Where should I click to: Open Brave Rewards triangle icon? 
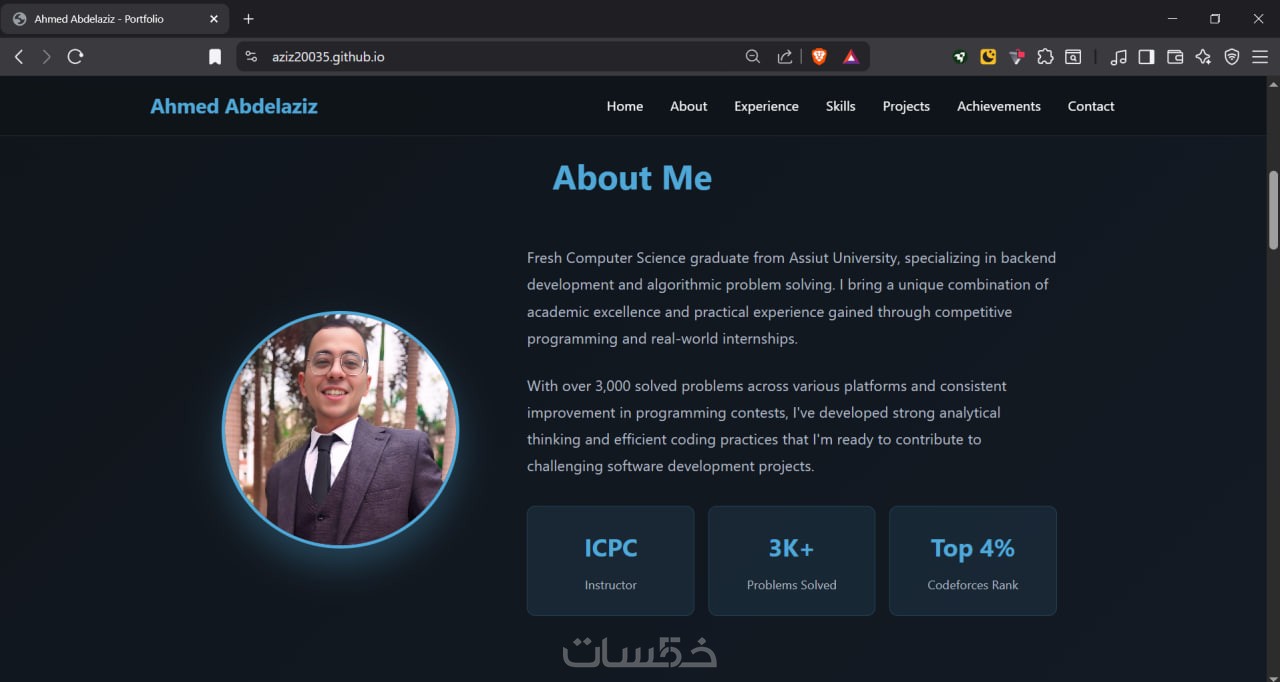(x=850, y=57)
